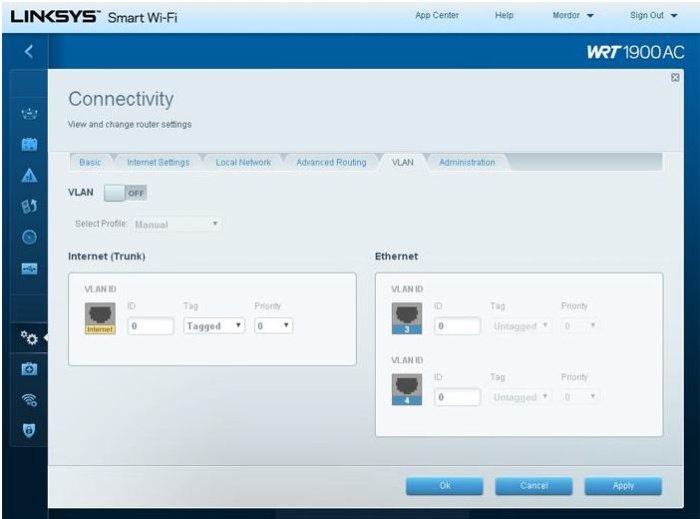Image resolution: width=700 pixels, height=519 pixels.
Task: Click the Internet port icon
Action: pos(100,318)
